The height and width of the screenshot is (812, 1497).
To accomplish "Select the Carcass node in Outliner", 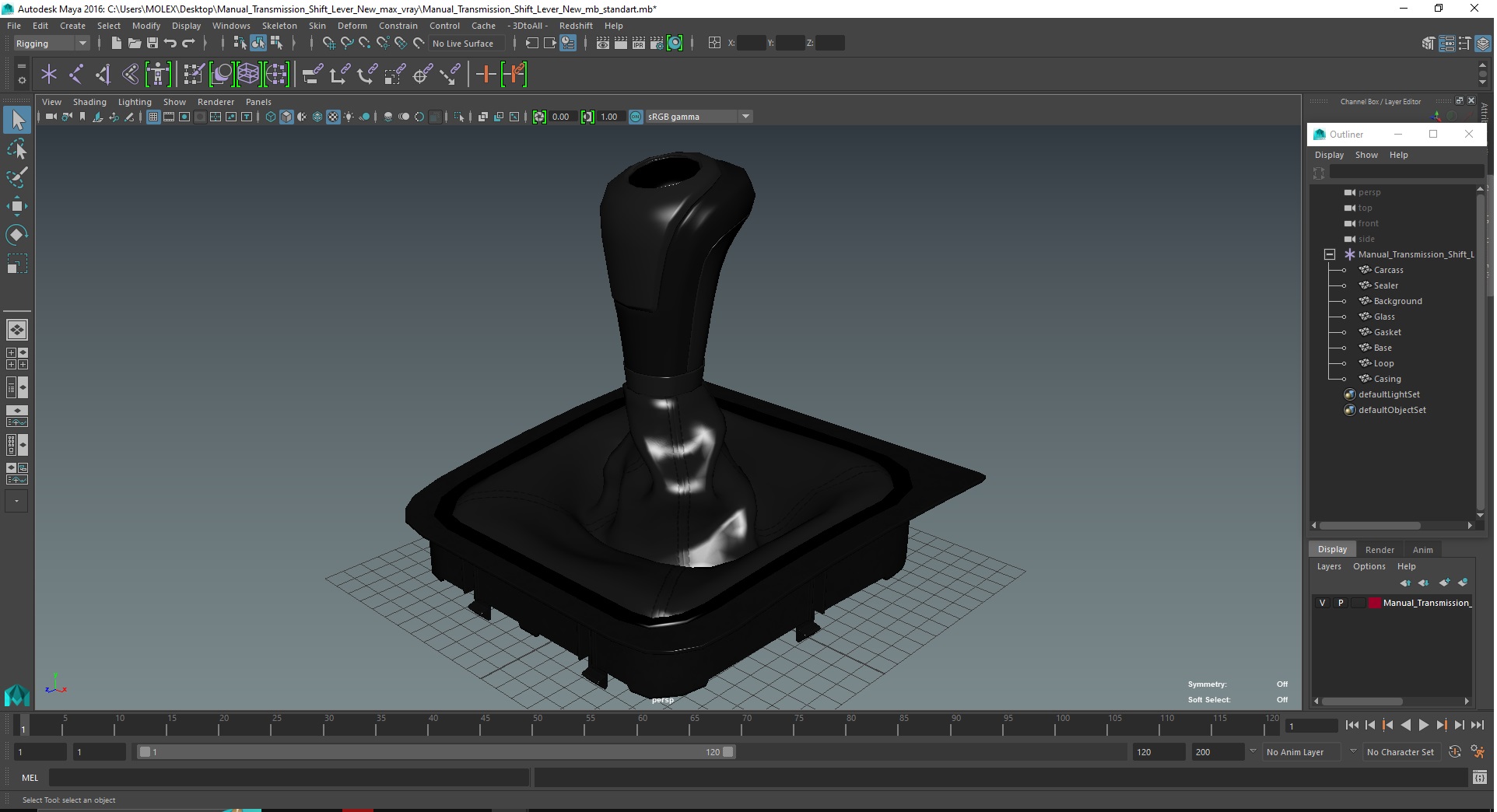I will 1388,270.
